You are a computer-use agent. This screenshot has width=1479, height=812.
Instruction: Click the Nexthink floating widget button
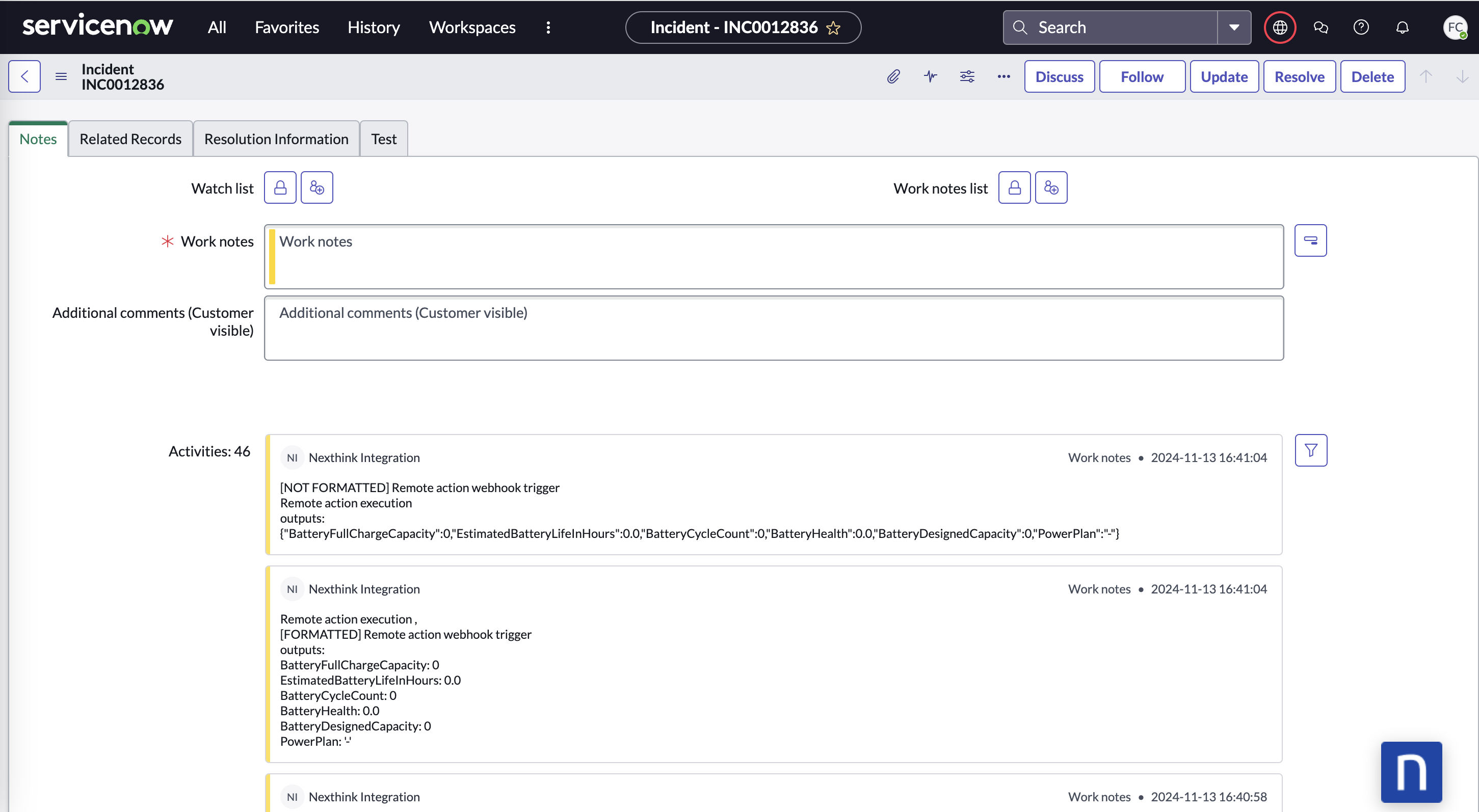click(x=1411, y=772)
